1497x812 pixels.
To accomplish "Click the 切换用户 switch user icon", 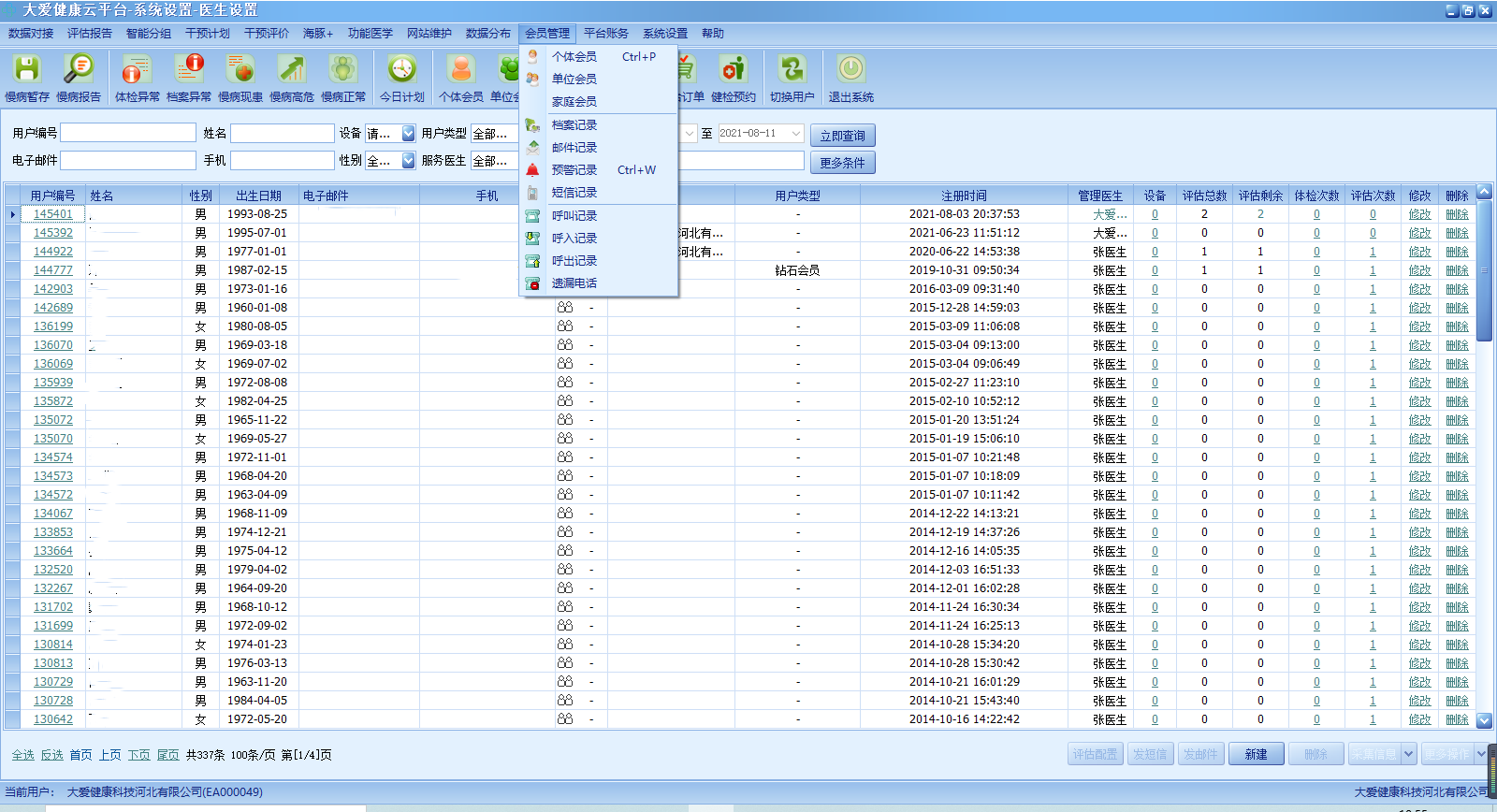I will click(792, 70).
